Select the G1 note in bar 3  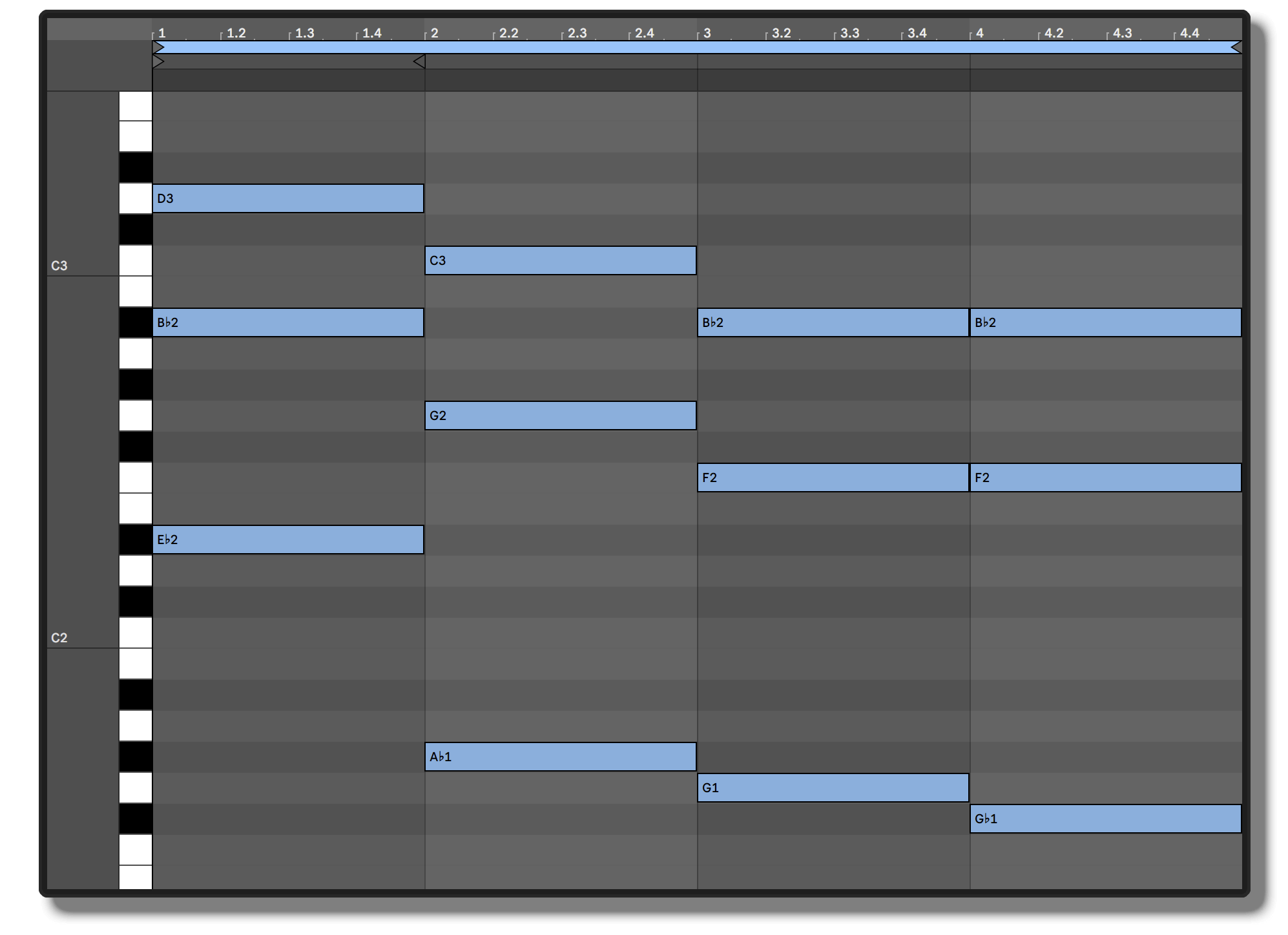click(x=833, y=788)
